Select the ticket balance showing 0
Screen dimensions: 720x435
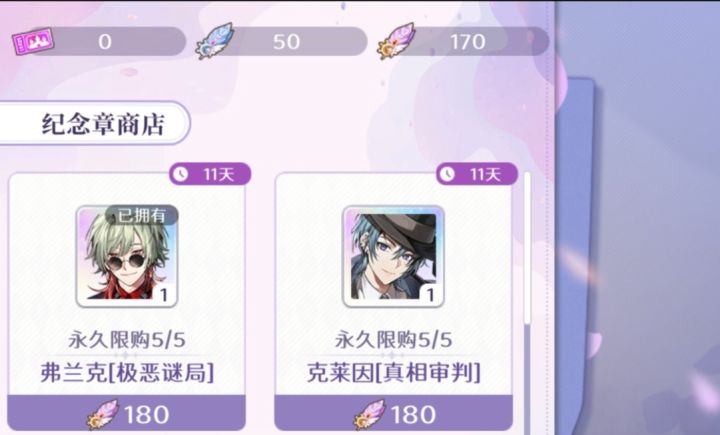105,42
